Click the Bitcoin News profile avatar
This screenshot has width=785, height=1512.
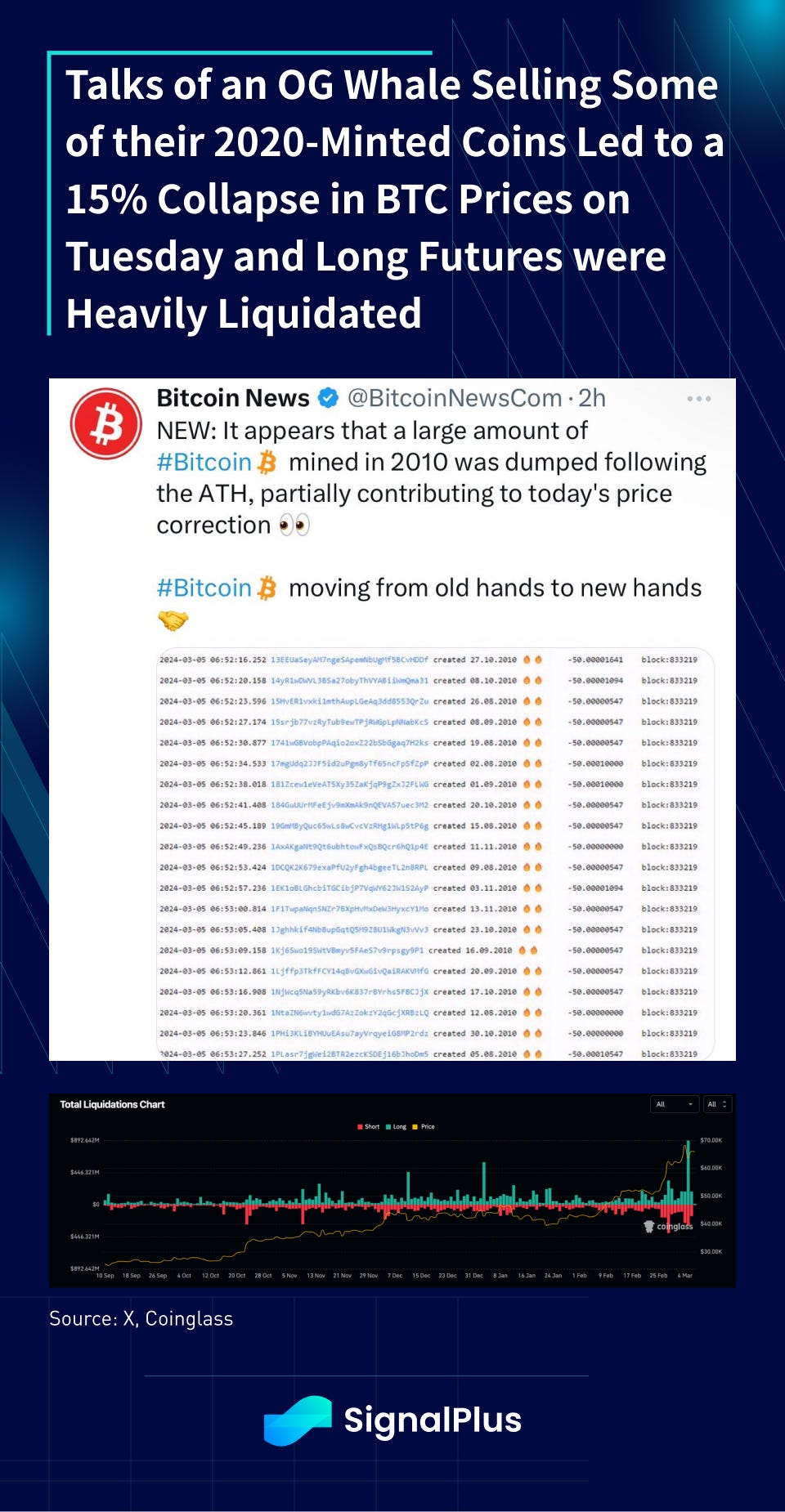105,423
